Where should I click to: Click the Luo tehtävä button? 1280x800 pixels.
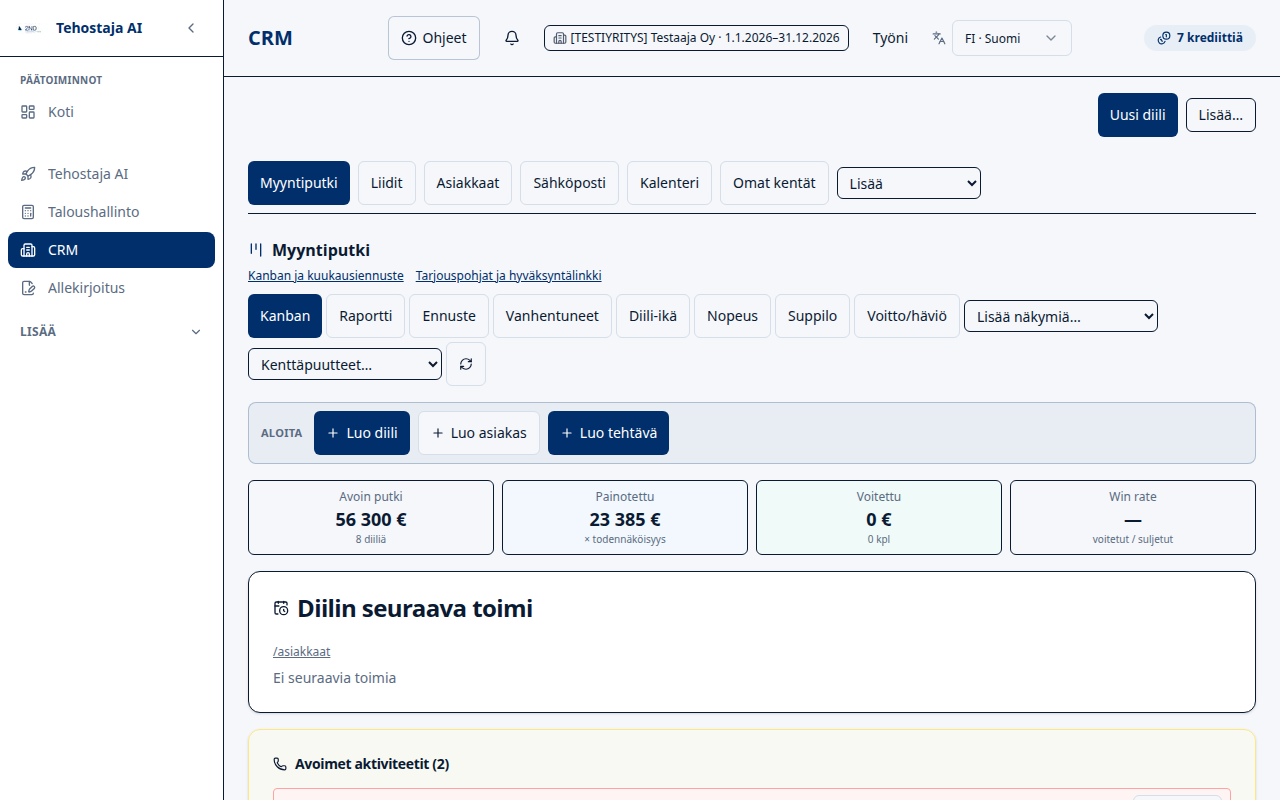pos(608,433)
